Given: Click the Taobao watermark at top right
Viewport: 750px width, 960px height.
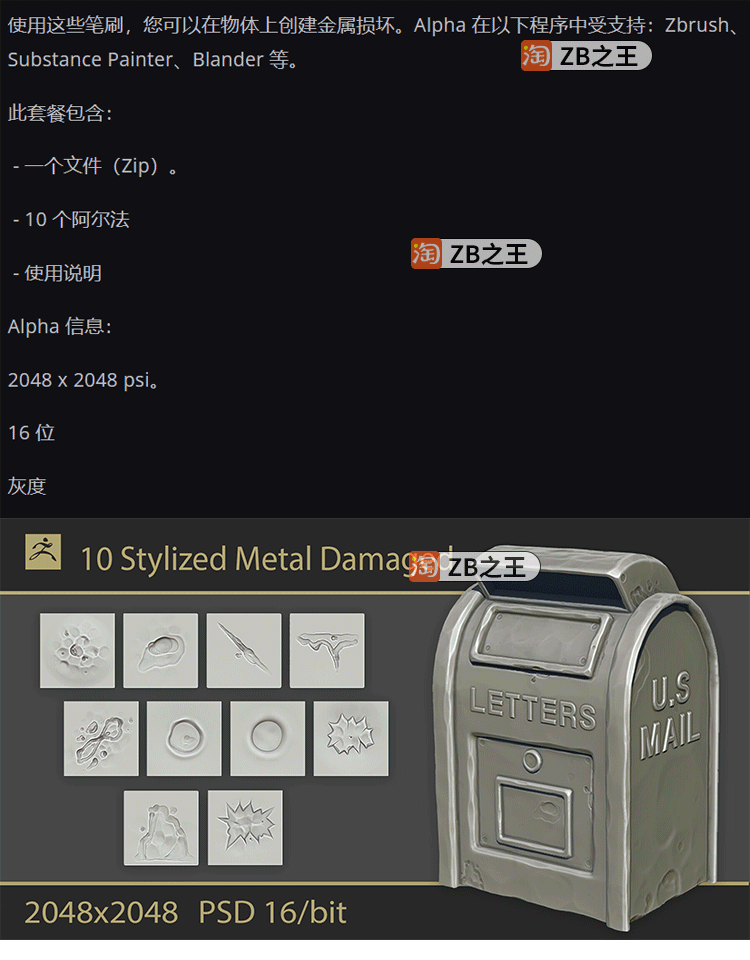Looking at the screenshot, I should coord(586,56).
